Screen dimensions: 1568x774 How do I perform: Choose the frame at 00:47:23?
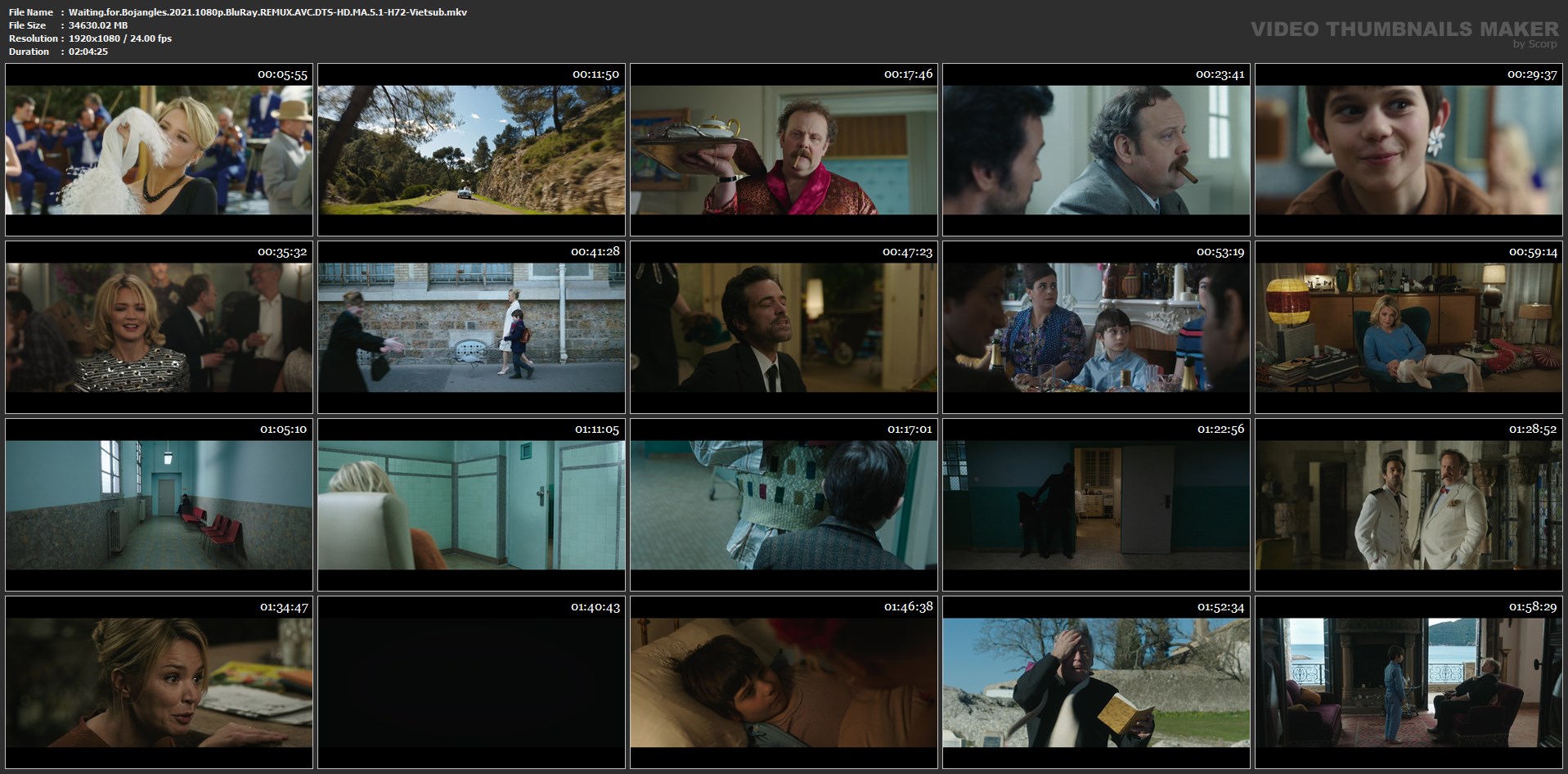click(x=784, y=327)
